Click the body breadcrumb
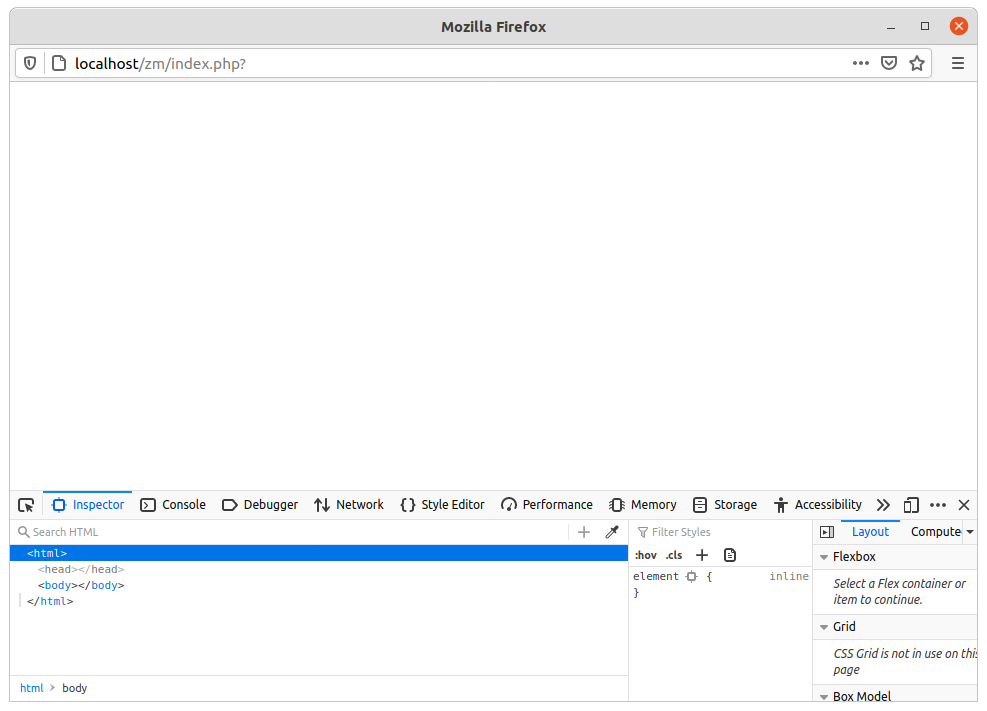 pyautogui.click(x=74, y=688)
